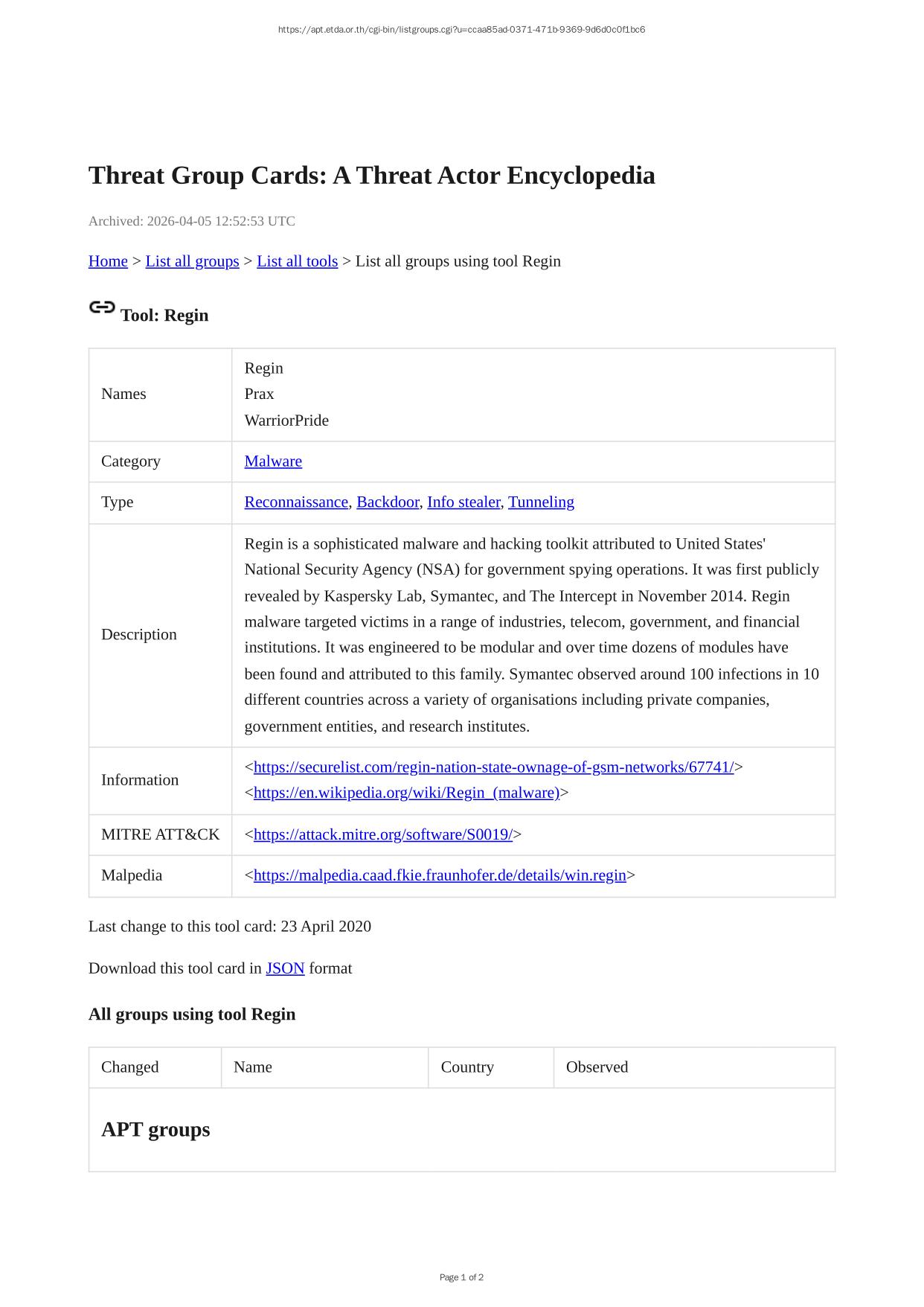Visit the Wikipedia Regin malware link
924x1307 pixels.
(x=406, y=793)
